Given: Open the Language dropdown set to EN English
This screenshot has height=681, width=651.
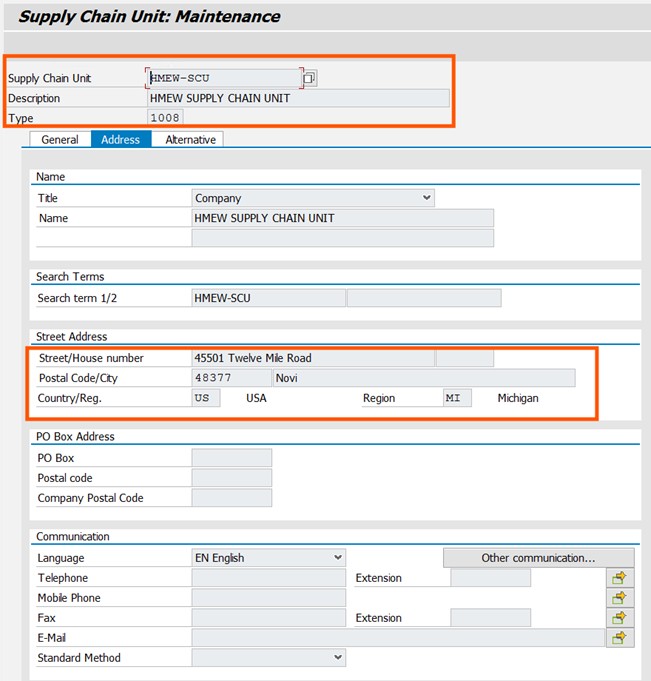Looking at the screenshot, I should pyautogui.click(x=338, y=558).
